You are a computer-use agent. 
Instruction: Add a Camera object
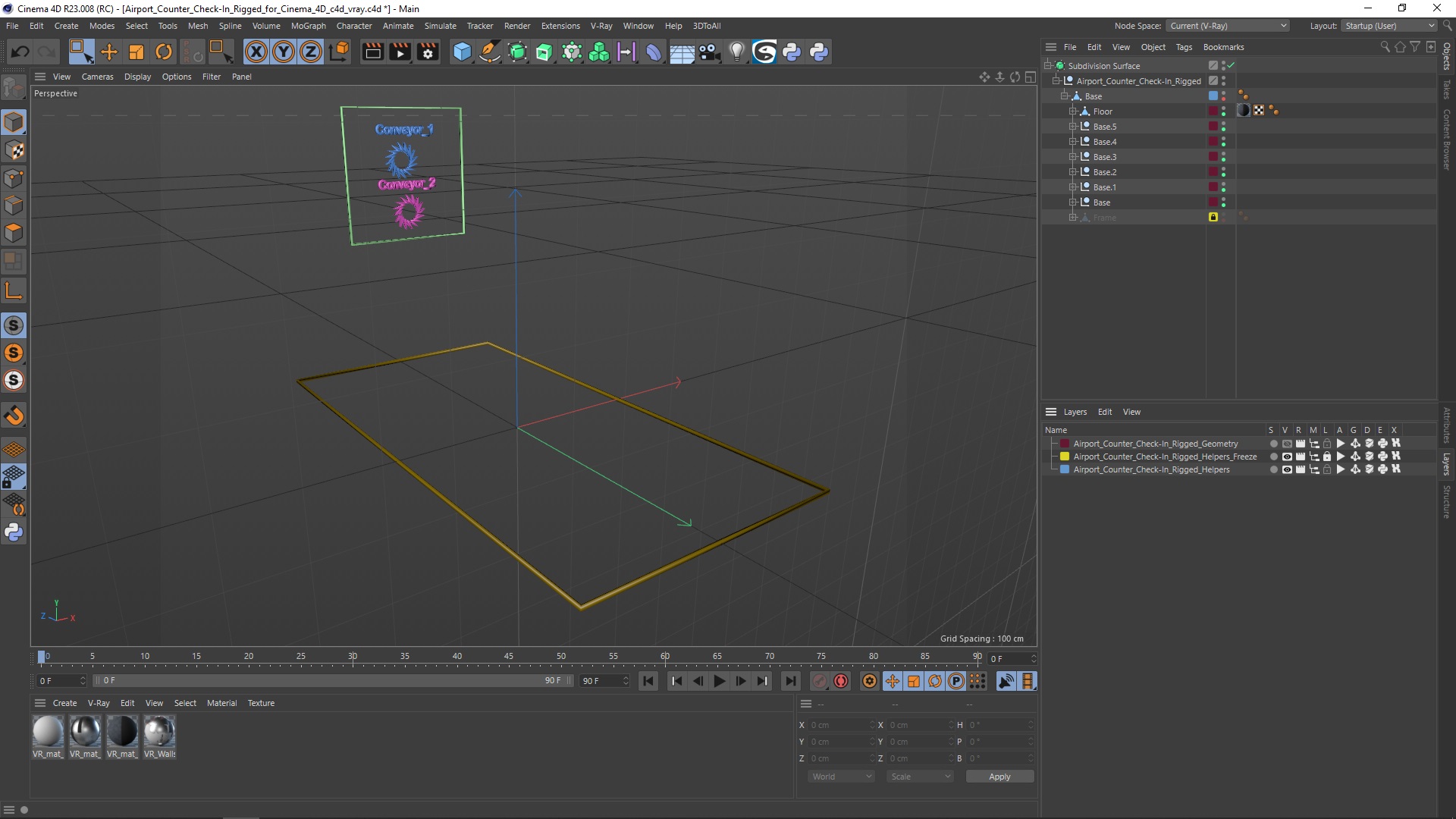point(709,52)
